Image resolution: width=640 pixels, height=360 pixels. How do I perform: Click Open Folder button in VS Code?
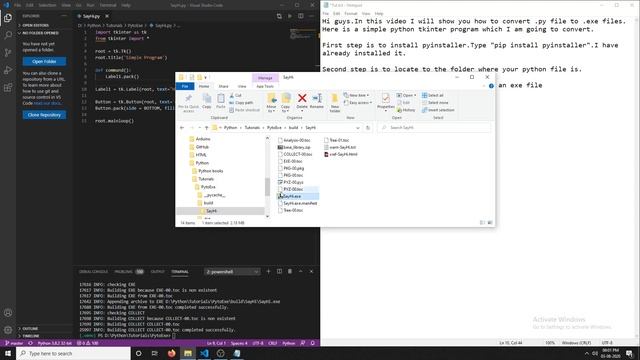pos(44,61)
